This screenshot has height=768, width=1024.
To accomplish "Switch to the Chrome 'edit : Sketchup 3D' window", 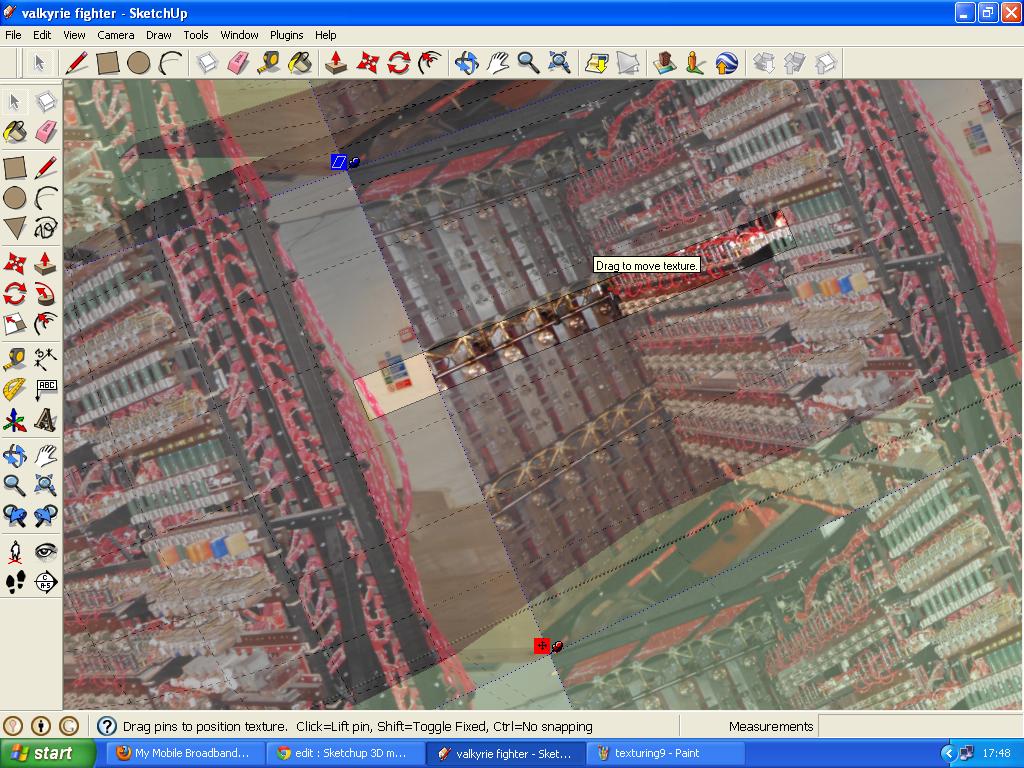I will coord(346,754).
